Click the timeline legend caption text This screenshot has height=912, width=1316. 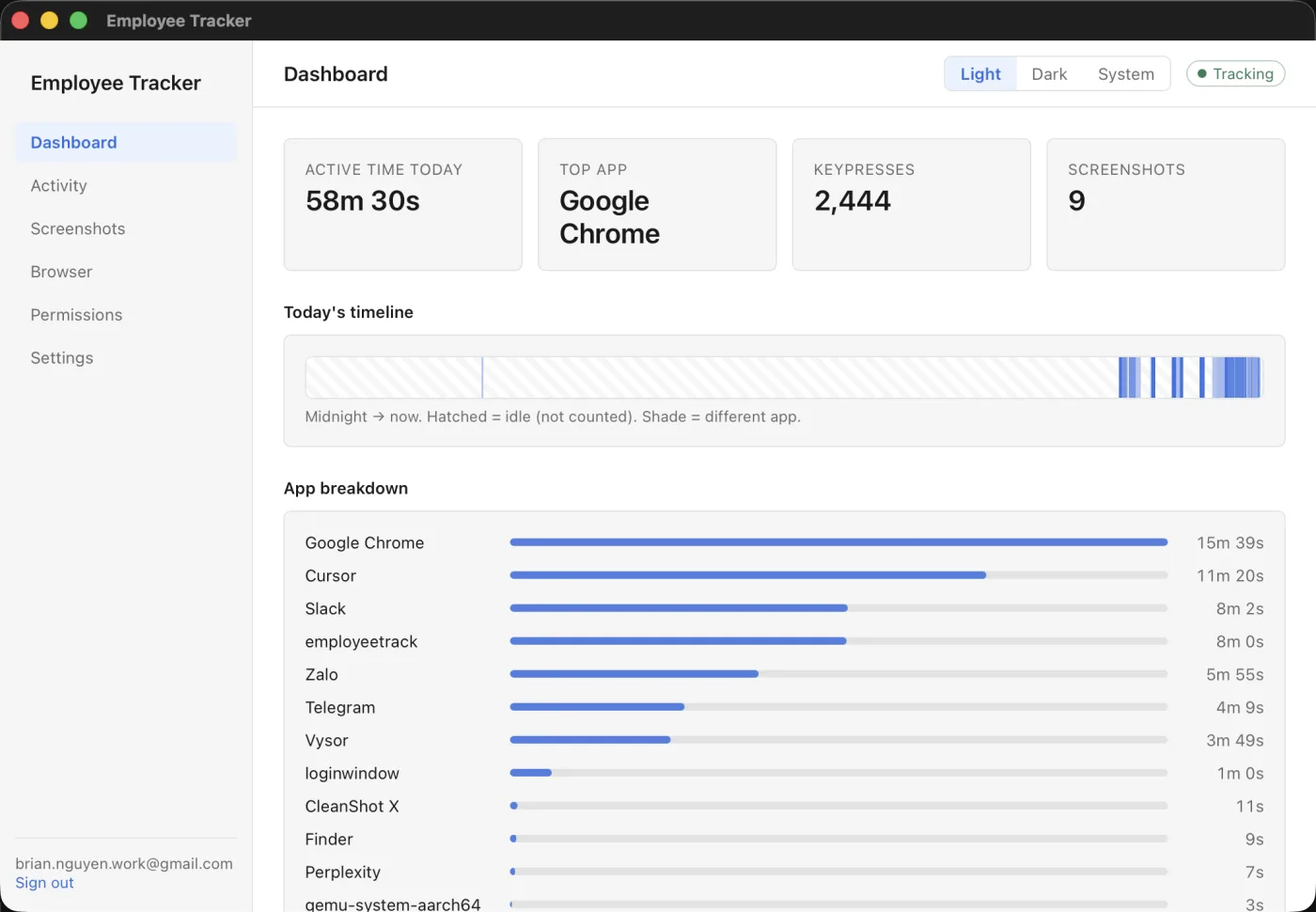(x=553, y=417)
